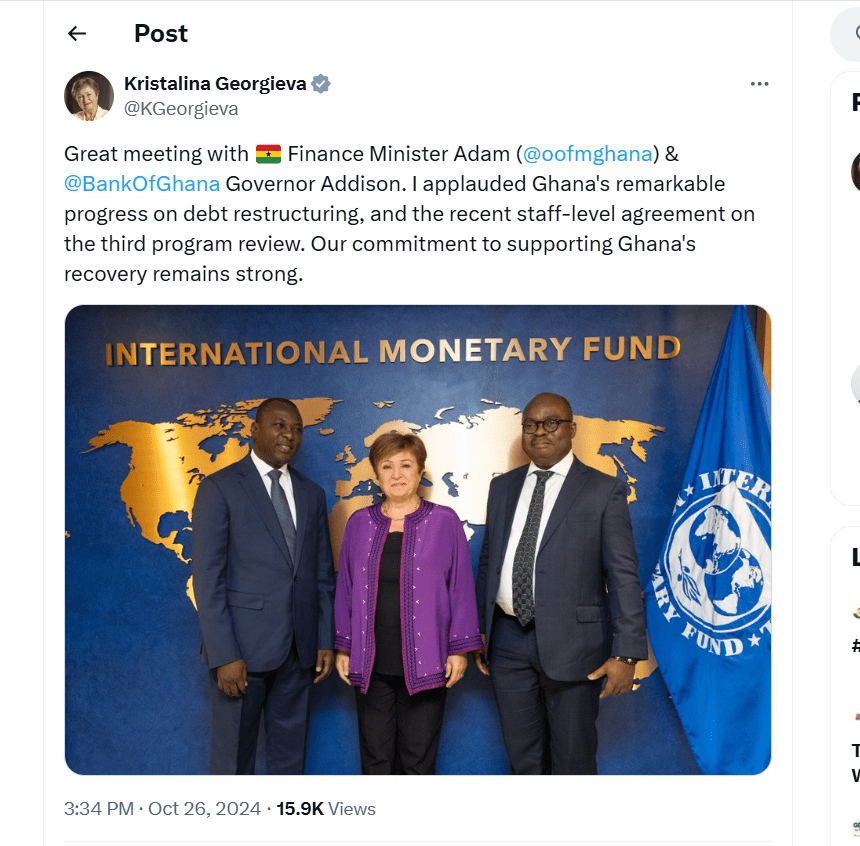Open the @BankOfGhana mention

[142, 184]
